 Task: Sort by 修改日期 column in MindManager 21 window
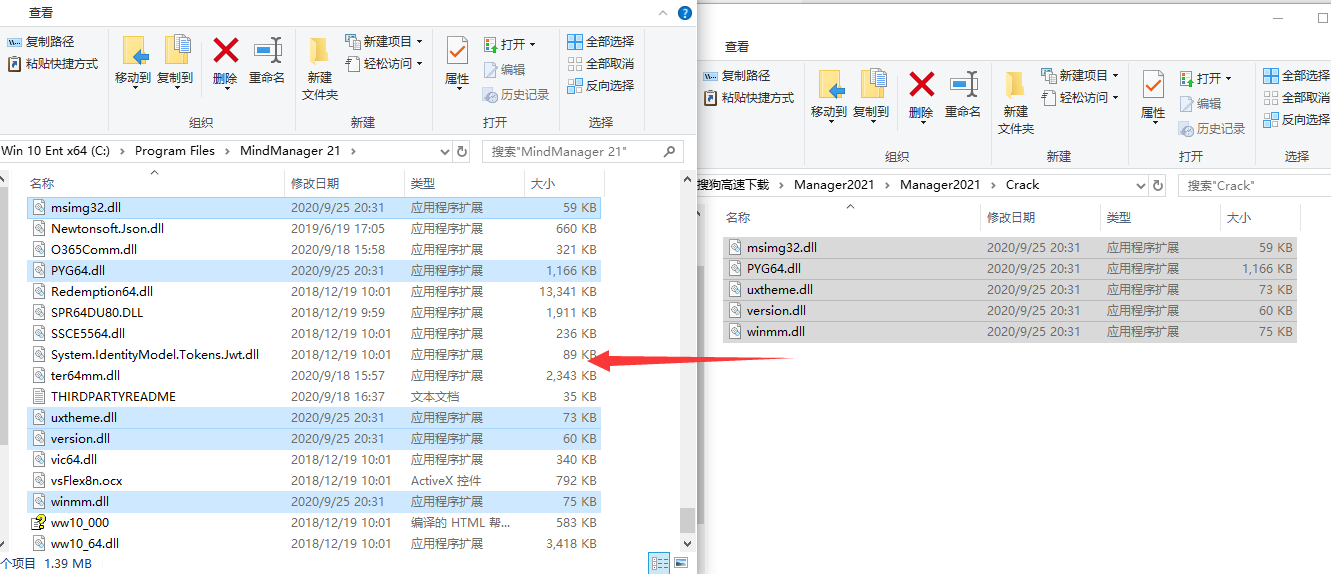344,184
